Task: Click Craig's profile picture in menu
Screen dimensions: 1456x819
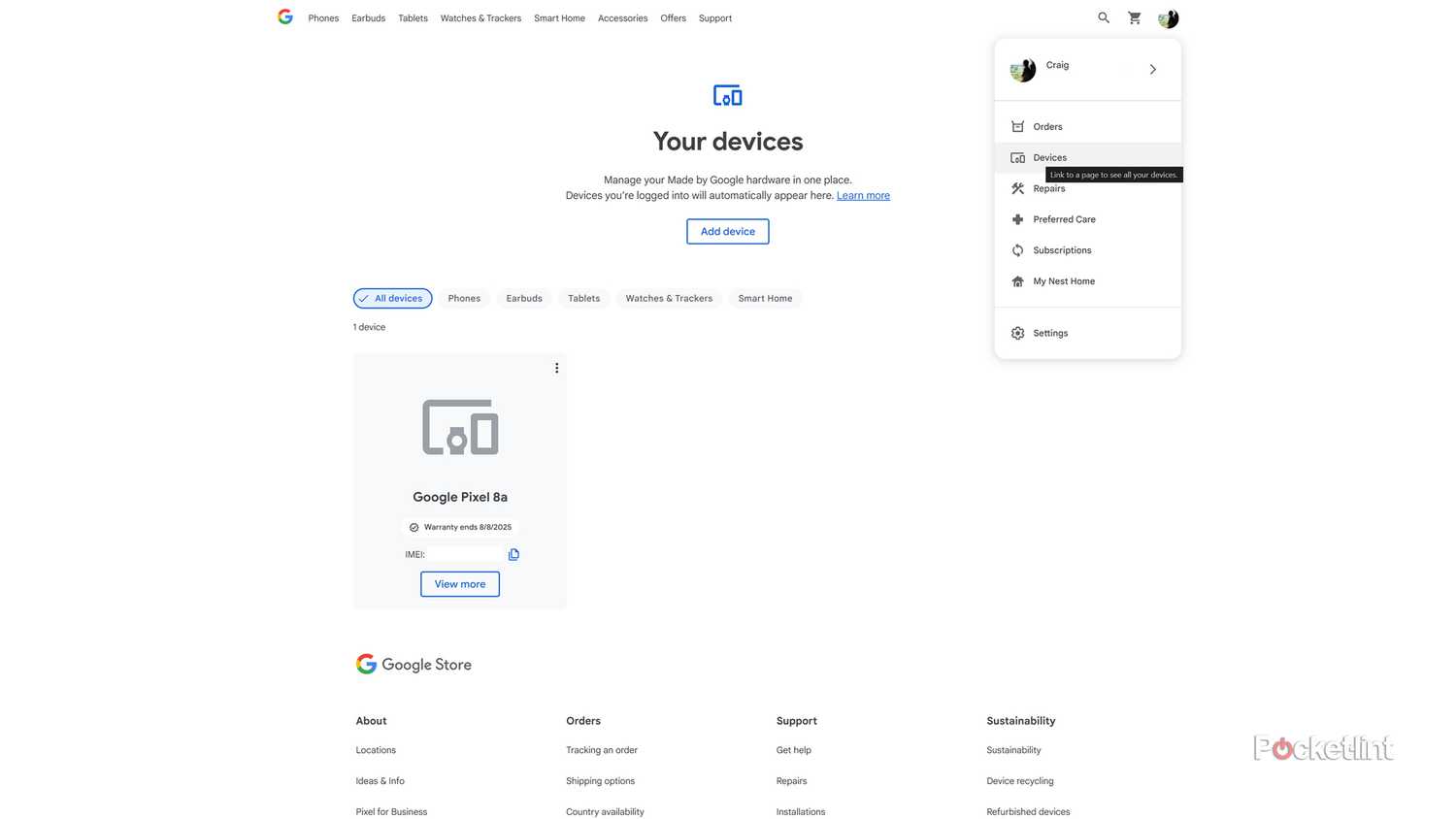Action: point(1022,70)
